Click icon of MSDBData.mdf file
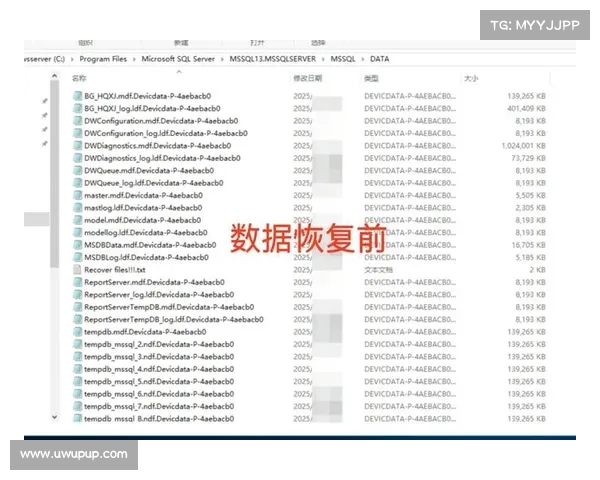The width and height of the screenshot is (600, 480). point(78,245)
